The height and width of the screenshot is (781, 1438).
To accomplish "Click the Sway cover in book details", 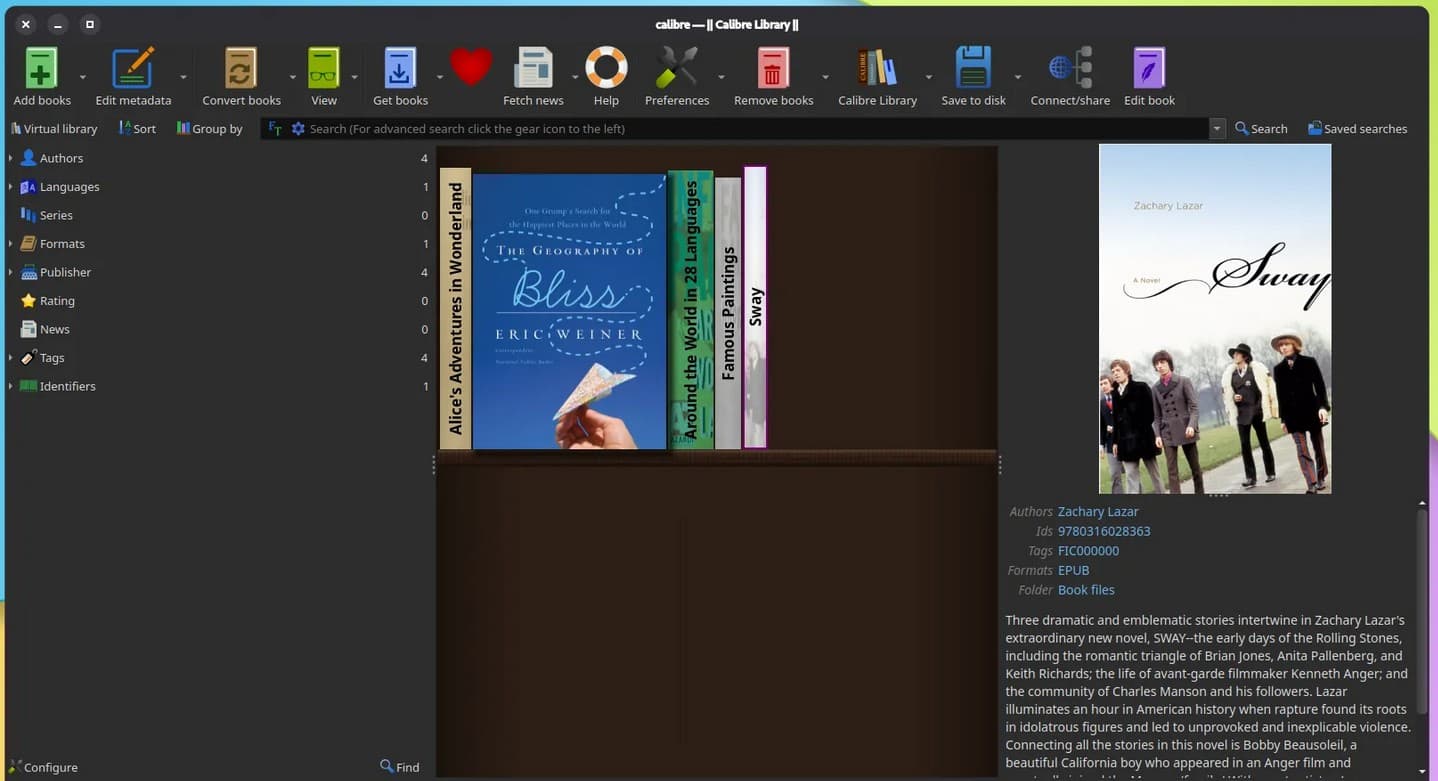I will (1215, 319).
